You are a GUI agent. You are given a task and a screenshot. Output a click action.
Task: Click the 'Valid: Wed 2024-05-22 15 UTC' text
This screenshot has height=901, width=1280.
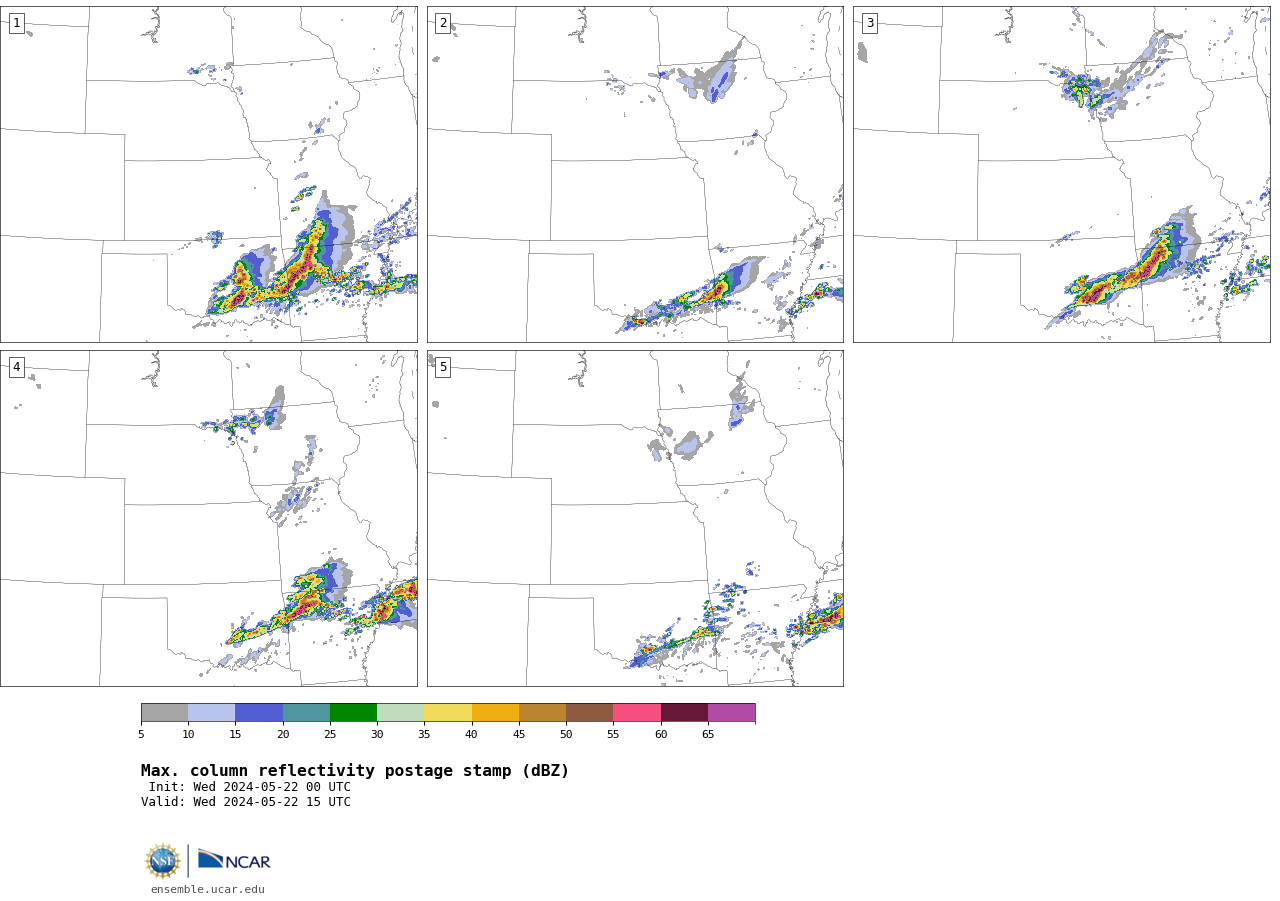(x=246, y=802)
